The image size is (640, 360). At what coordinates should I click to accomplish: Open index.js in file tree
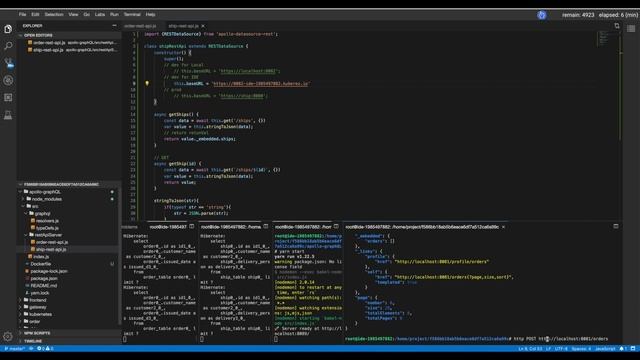coord(41,257)
